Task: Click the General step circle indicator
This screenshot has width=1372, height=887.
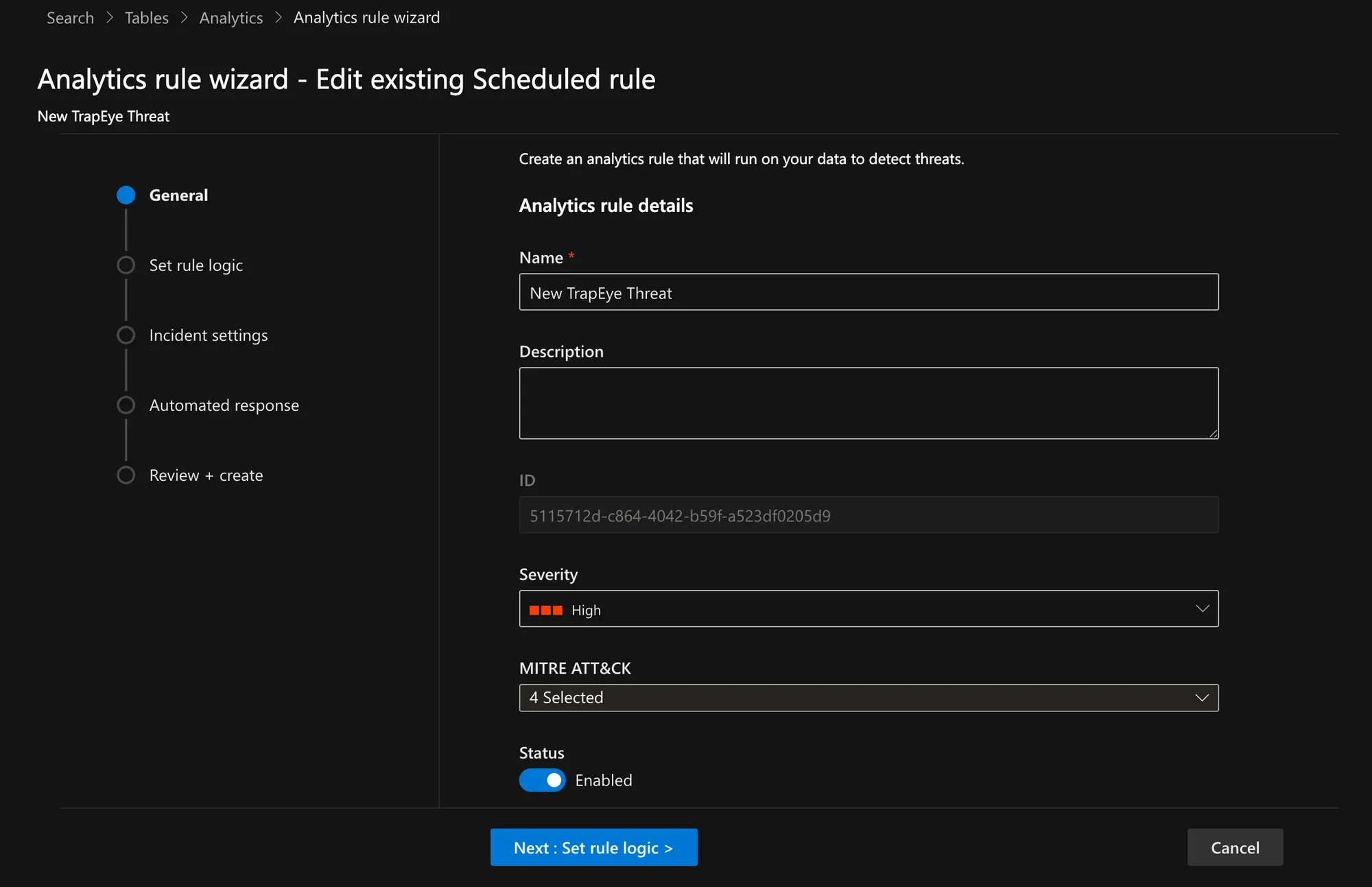Action: click(126, 196)
